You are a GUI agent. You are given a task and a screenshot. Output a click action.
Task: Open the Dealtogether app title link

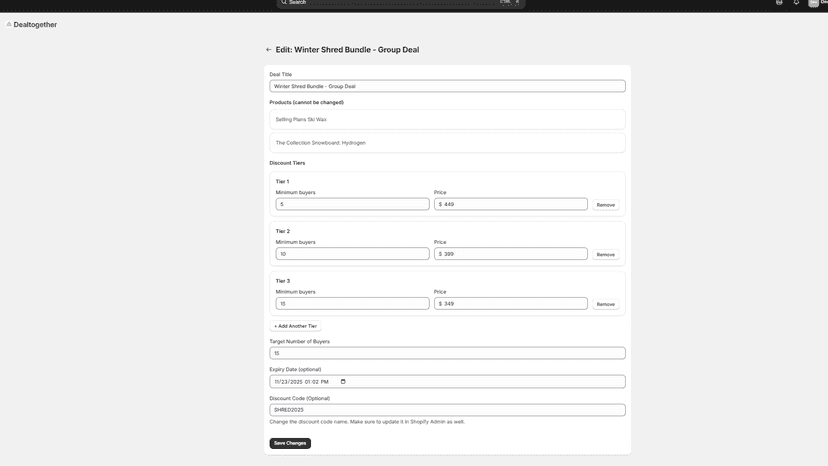pos(35,25)
